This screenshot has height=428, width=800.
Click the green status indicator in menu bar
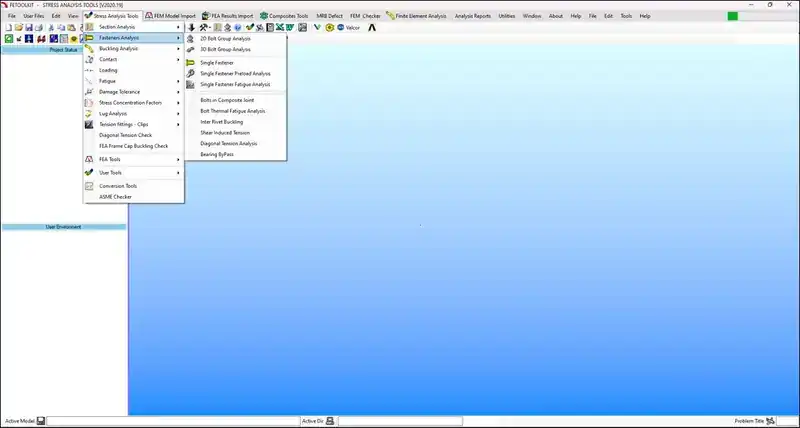point(733,16)
